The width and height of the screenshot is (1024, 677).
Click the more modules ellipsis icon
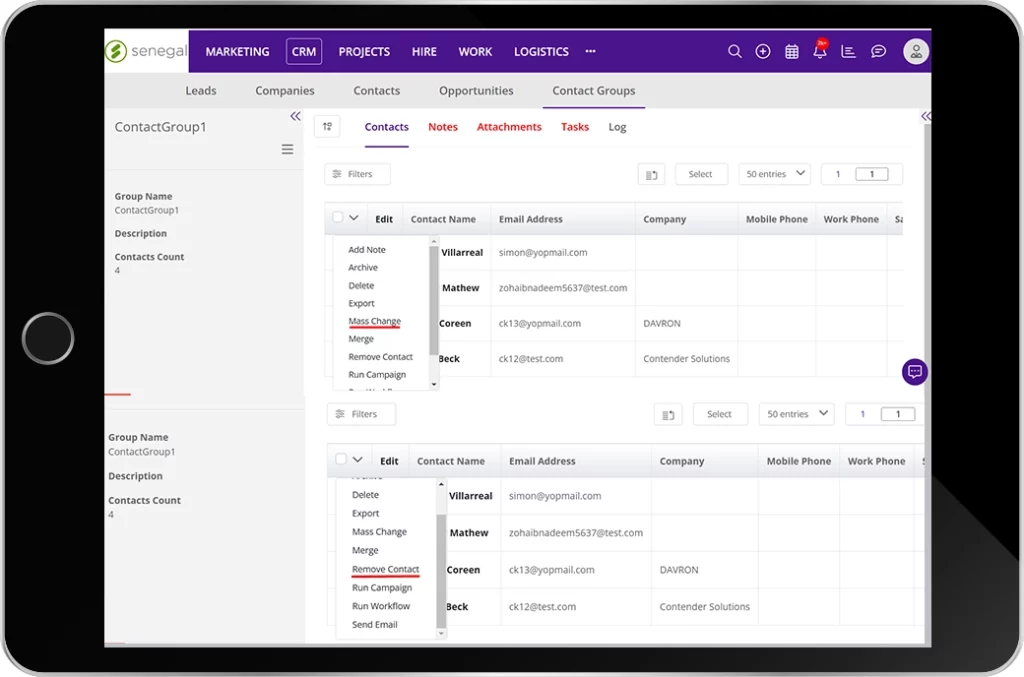pos(590,51)
